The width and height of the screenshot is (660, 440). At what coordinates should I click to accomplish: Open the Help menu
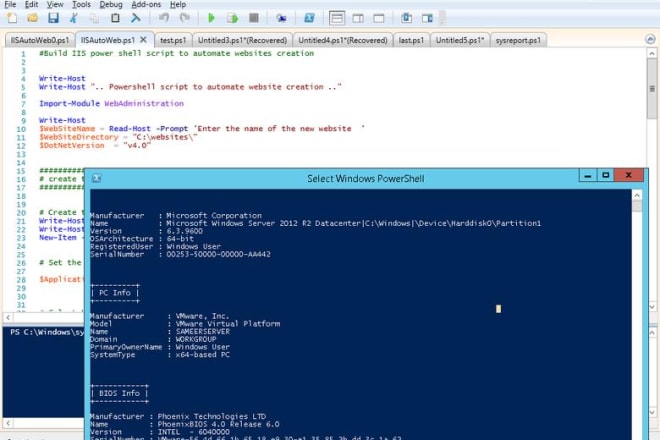tap(178, 5)
